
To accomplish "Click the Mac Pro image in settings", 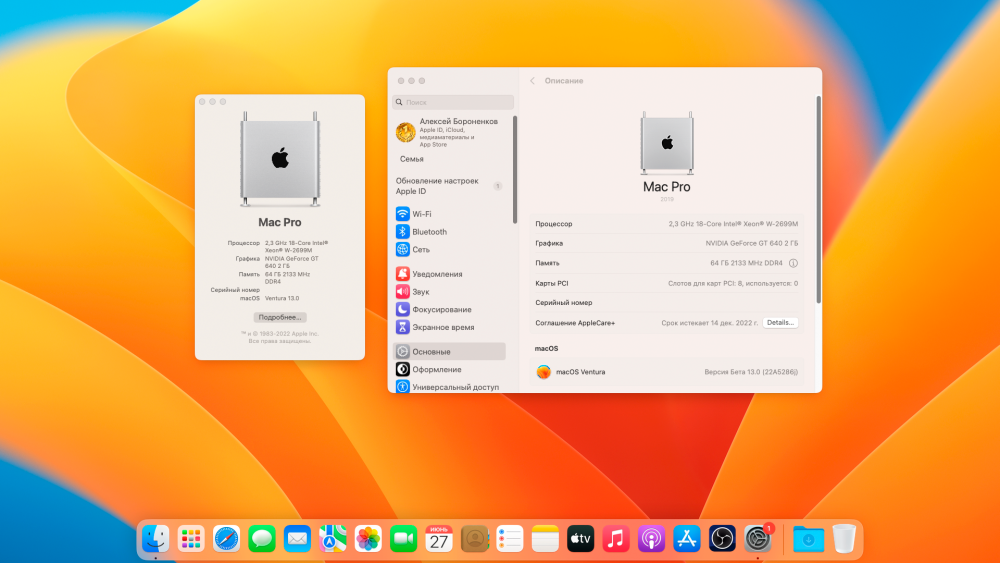I will 666,143.
